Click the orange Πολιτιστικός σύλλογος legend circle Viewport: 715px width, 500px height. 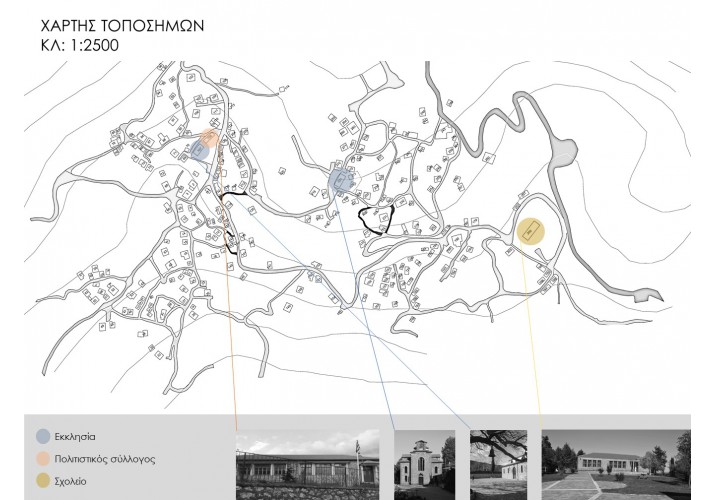[43, 459]
